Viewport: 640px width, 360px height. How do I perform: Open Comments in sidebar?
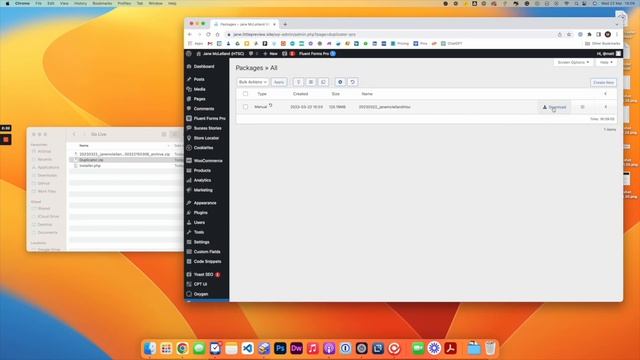(x=204, y=109)
